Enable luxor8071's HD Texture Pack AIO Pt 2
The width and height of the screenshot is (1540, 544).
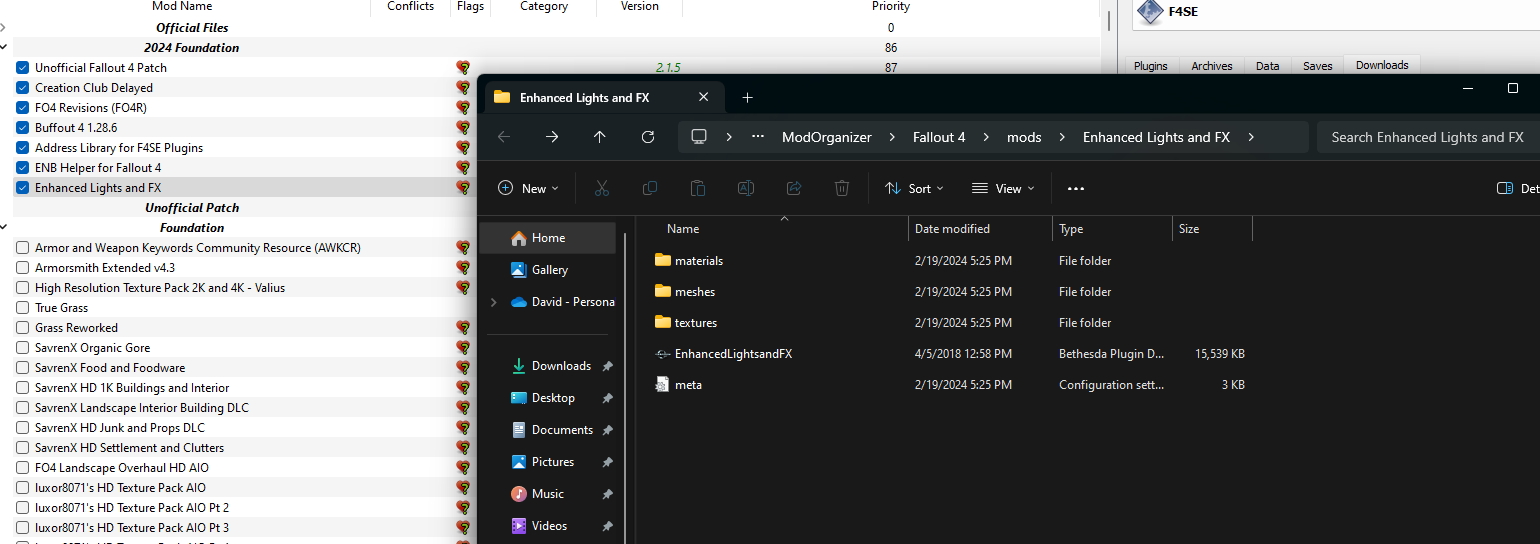(22, 508)
